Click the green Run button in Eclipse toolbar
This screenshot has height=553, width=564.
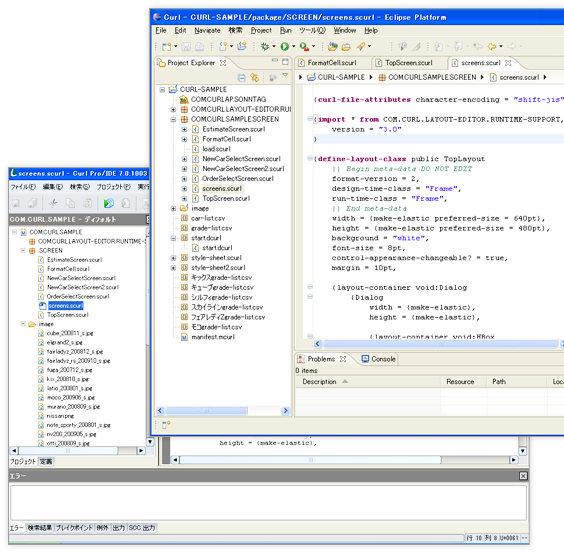click(x=285, y=46)
